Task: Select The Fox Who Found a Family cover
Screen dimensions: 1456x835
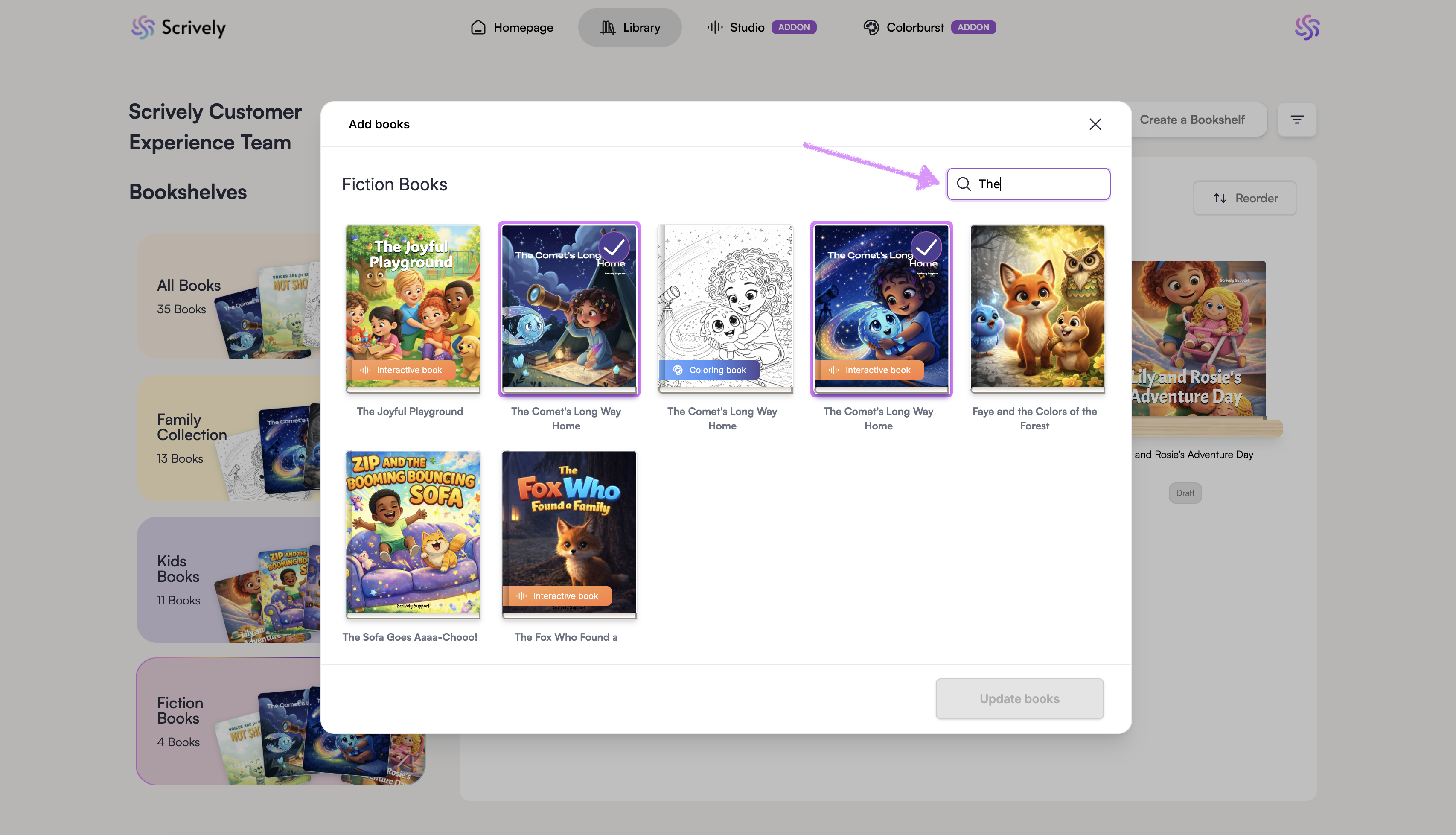Action: point(569,533)
